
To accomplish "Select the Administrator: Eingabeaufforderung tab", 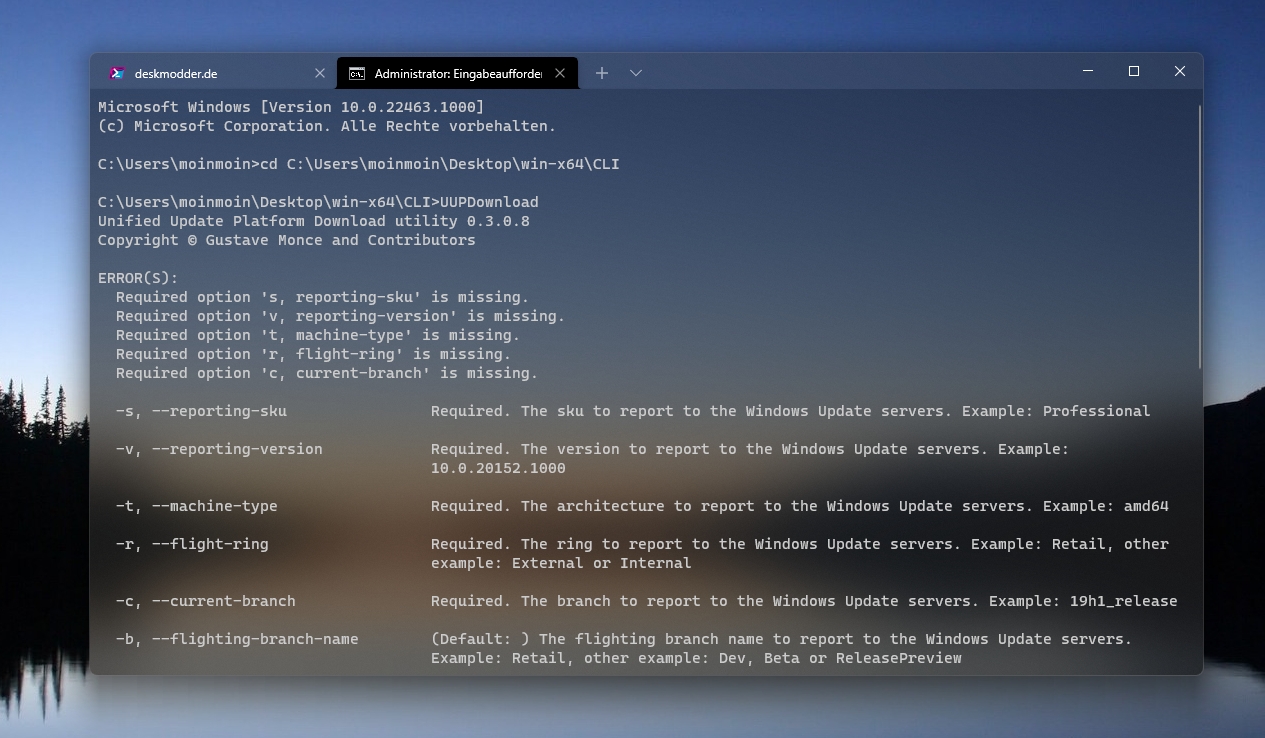I will pyautogui.click(x=450, y=73).
